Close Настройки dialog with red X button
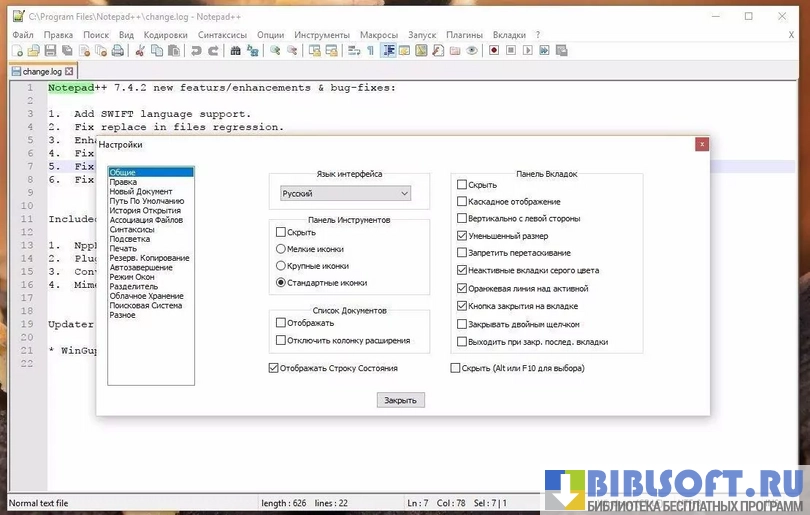Image resolution: width=810 pixels, height=515 pixels. pos(702,144)
